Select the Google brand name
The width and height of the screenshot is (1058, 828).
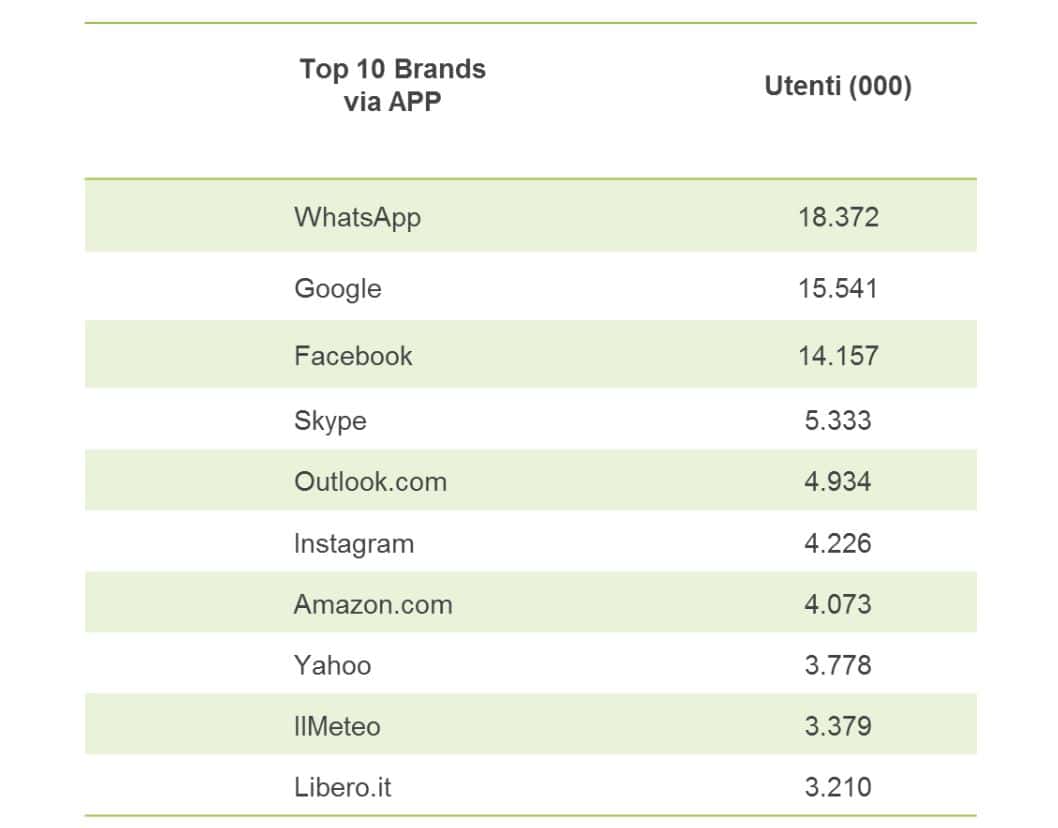(x=337, y=289)
